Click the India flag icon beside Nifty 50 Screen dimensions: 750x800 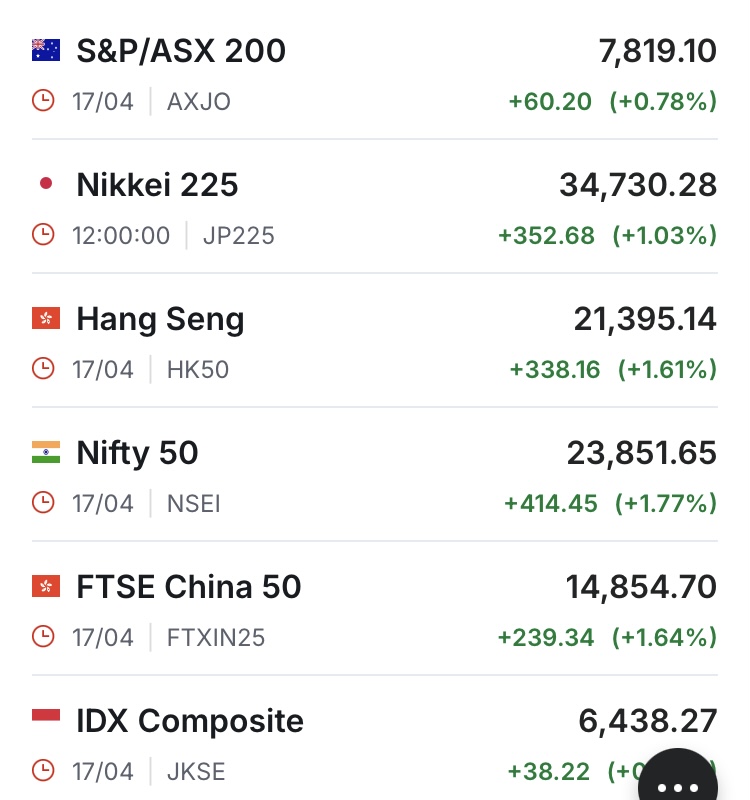click(x=46, y=453)
